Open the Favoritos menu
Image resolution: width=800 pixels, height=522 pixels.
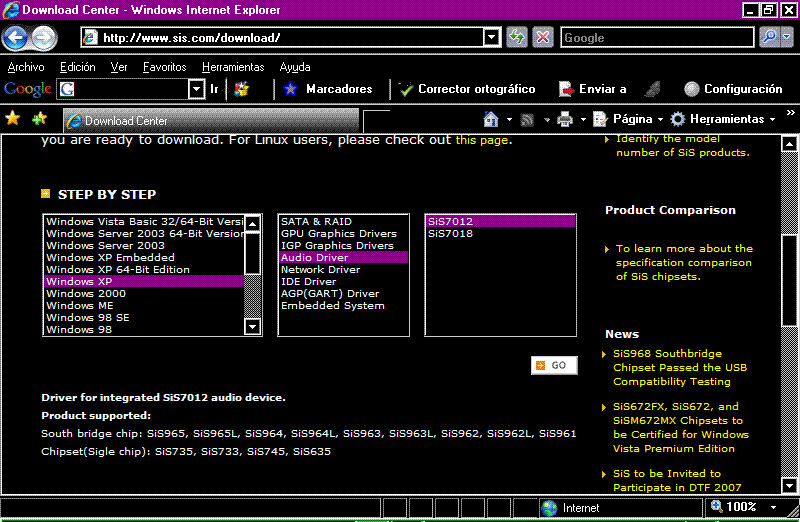[164, 67]
